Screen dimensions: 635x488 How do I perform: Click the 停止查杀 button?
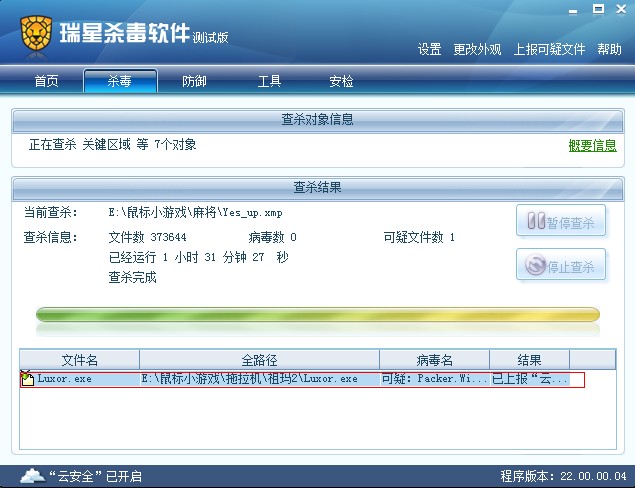561,264
